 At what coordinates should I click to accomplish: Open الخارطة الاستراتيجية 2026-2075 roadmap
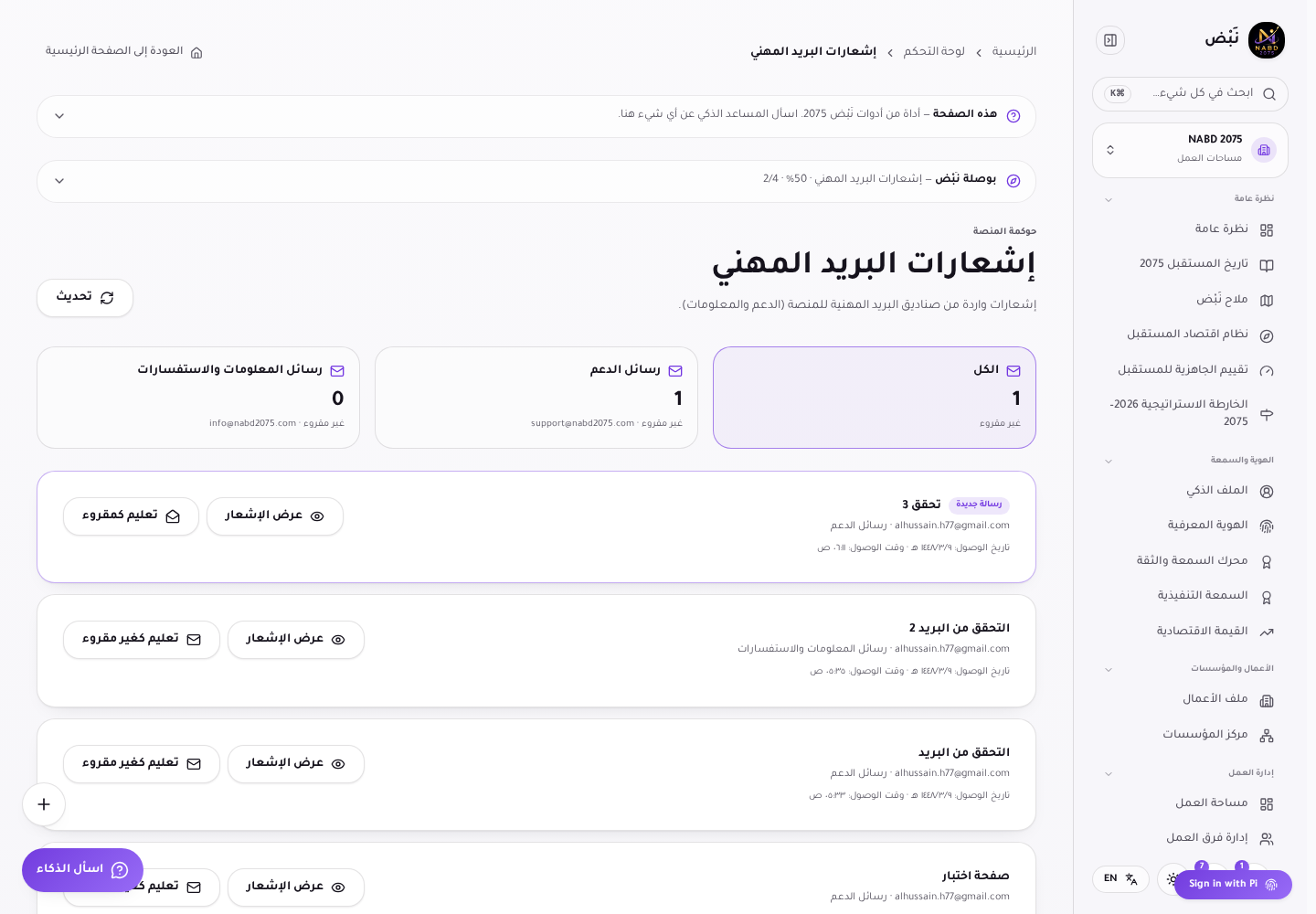tap(1190, 413)
